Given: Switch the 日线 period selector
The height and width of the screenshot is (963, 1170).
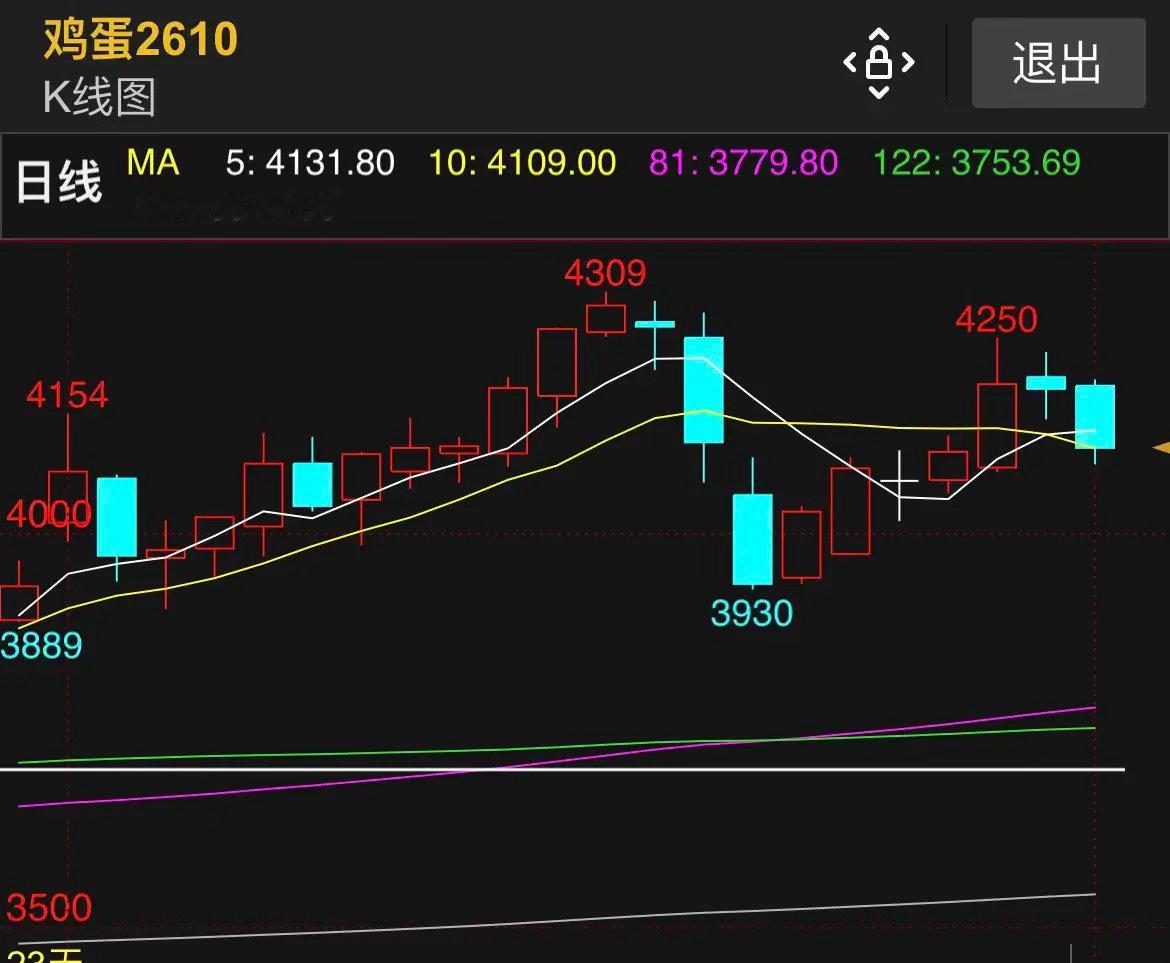Looking at the screenshot, I should pos(59,182).
